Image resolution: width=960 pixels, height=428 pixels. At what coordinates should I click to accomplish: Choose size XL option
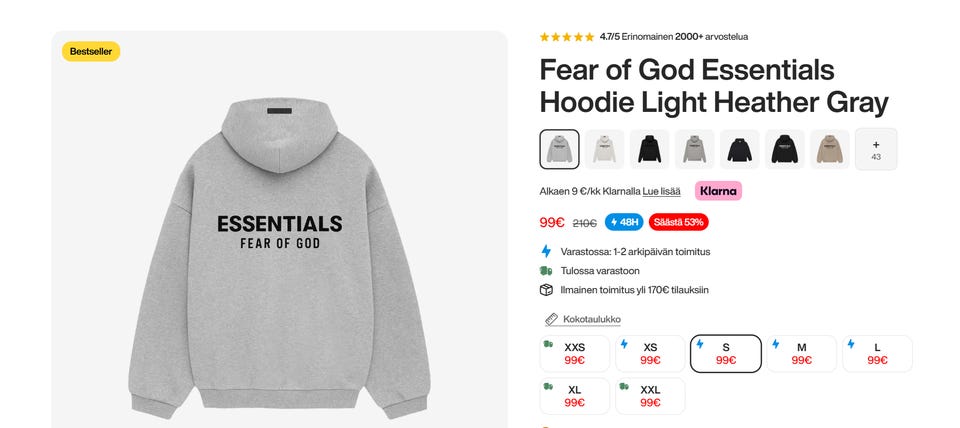574,396
